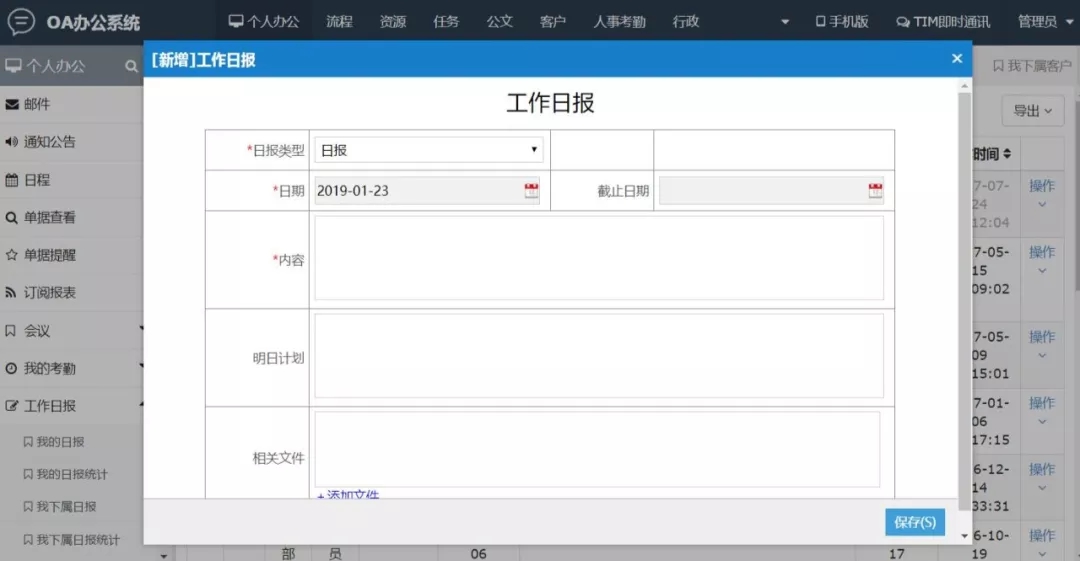Go to 日程 in the sidebar
Image resolution: width=1080 pixels, height=561 pixels.
36,180
